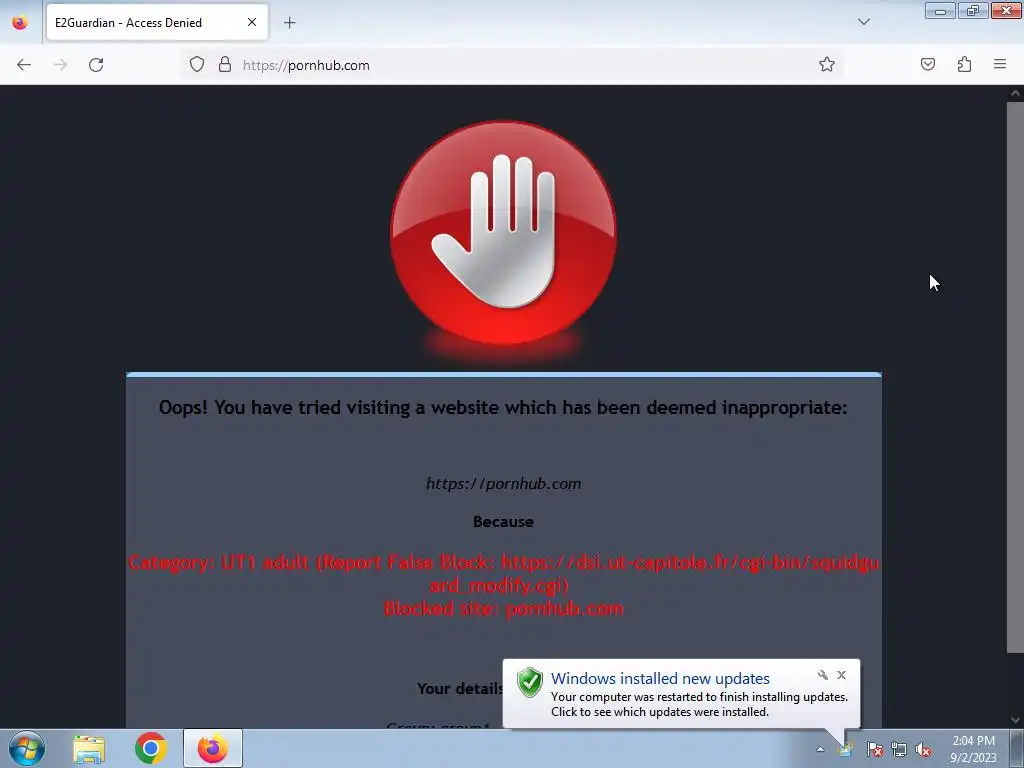The image size is (1024, 768).
Task: List all tabs dropdown arrow
Action: [863, 22]
